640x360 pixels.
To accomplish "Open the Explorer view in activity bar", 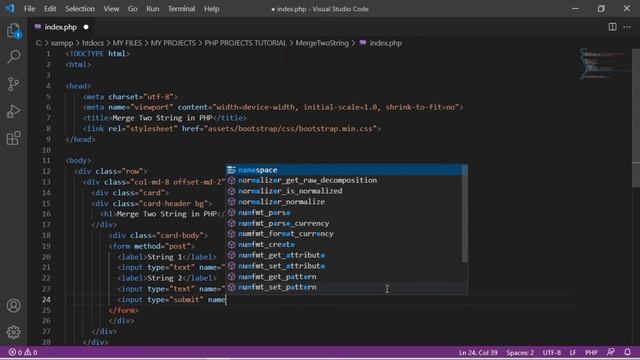I will click(13, 31).
